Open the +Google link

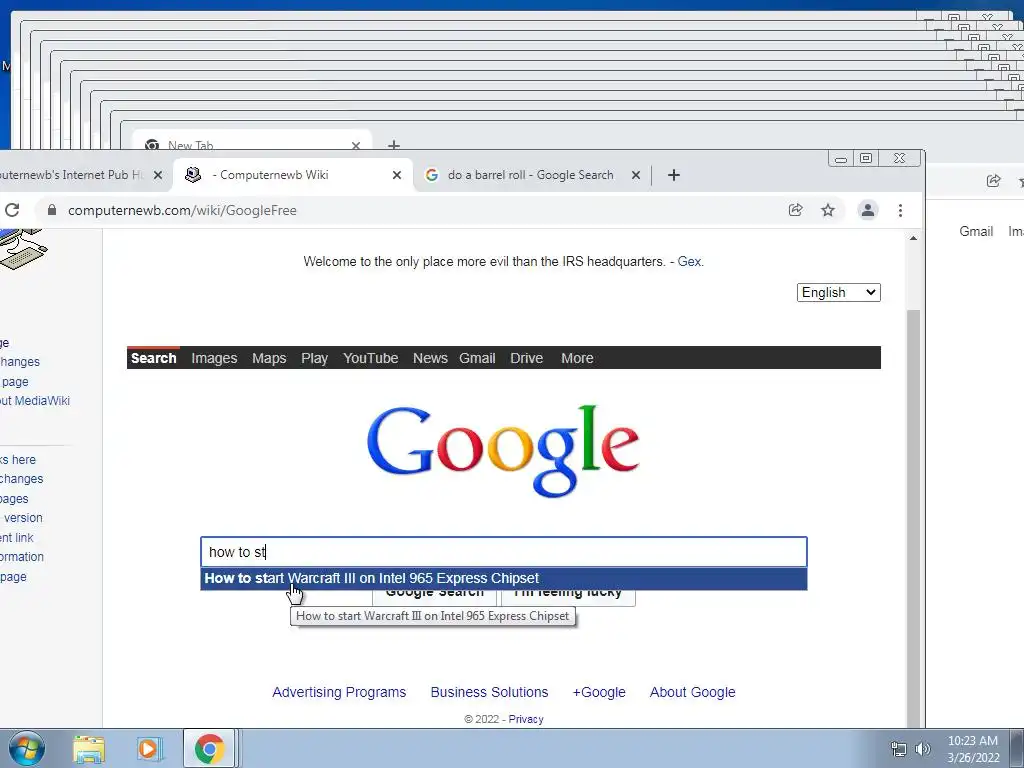click(x=599, y=692)
